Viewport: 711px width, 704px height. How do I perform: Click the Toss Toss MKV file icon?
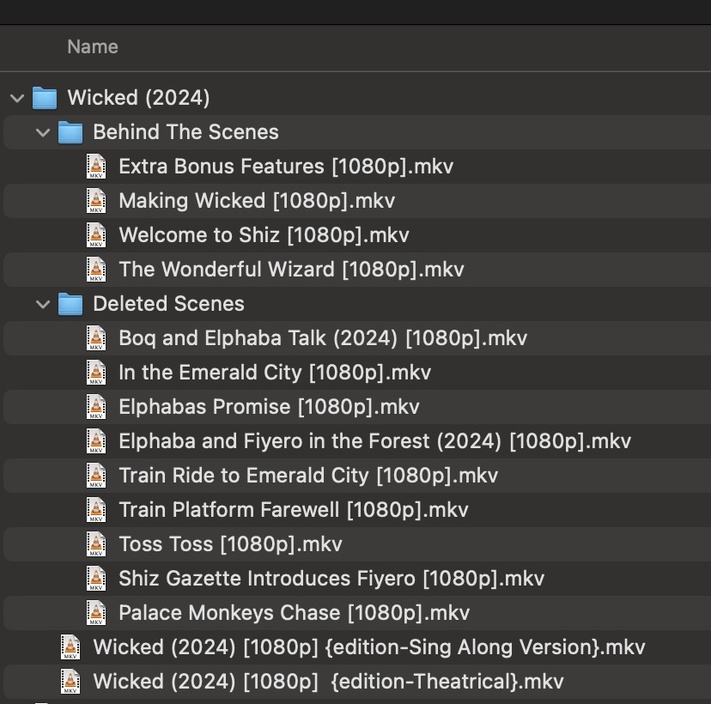[x=96, y=545]
